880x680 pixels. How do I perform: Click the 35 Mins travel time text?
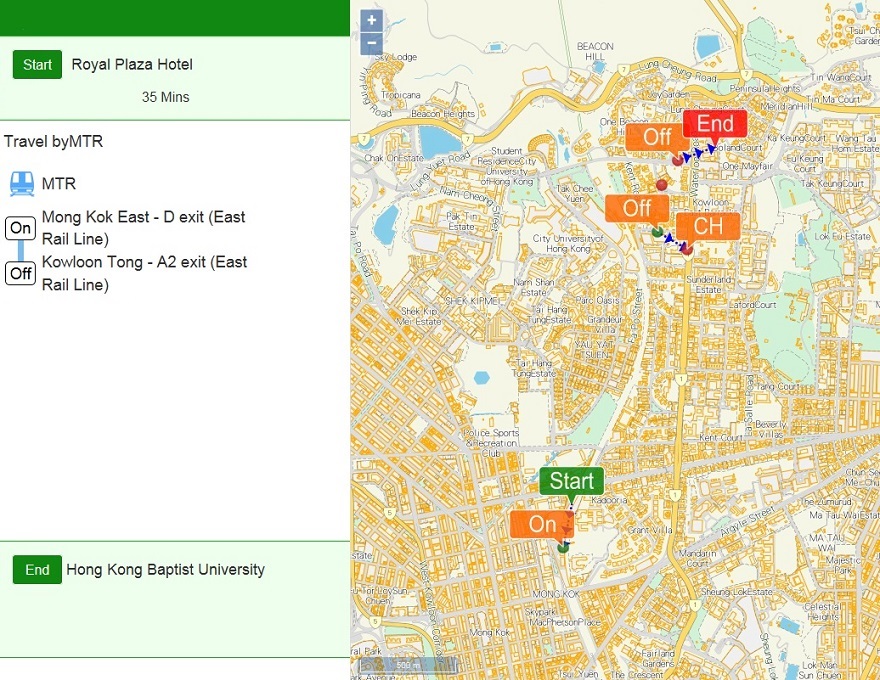pos(166,97)
